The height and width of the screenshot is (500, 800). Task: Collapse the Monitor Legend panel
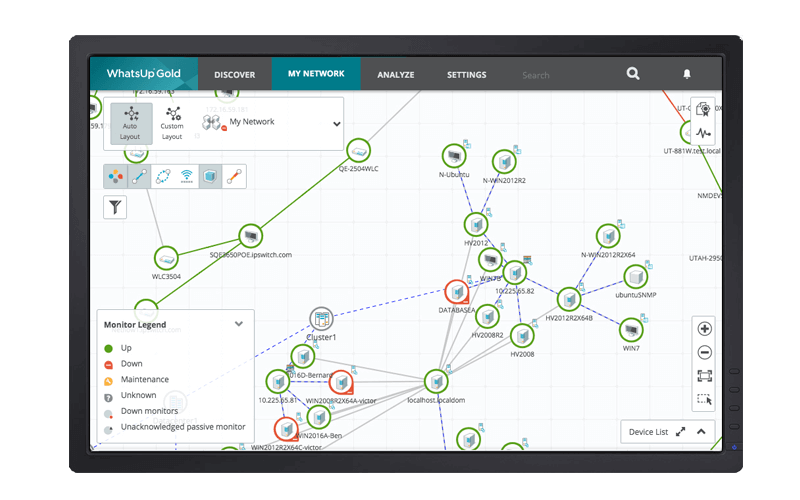point(238,323)
